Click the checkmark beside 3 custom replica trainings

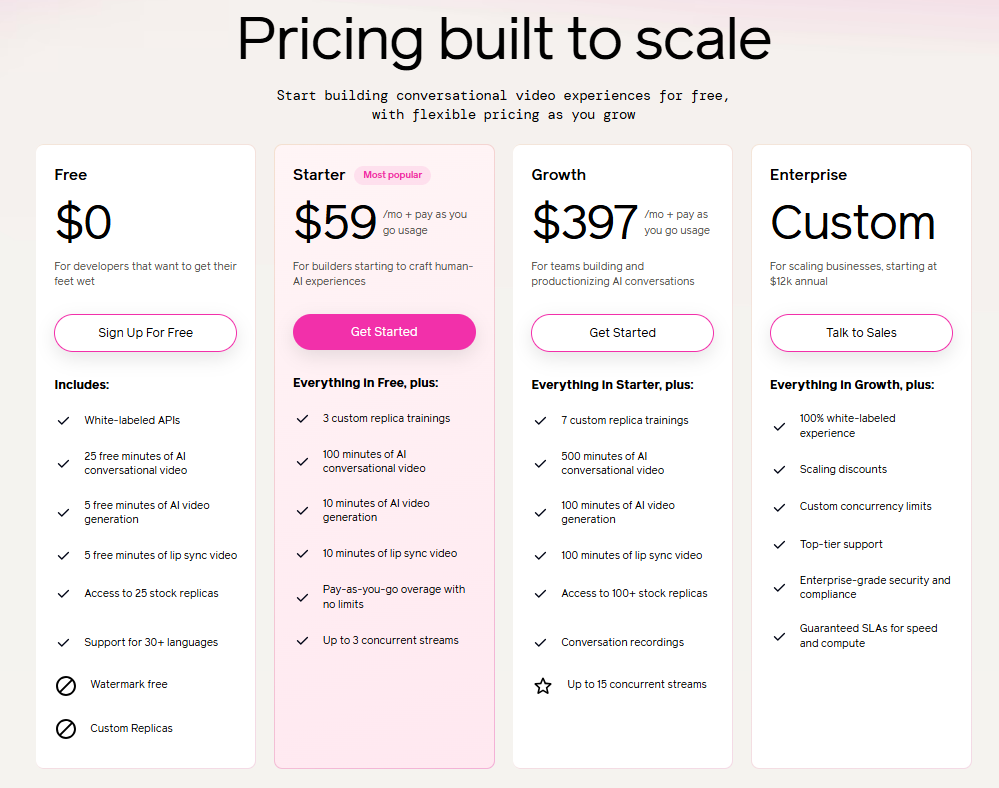tap(302, 419)
